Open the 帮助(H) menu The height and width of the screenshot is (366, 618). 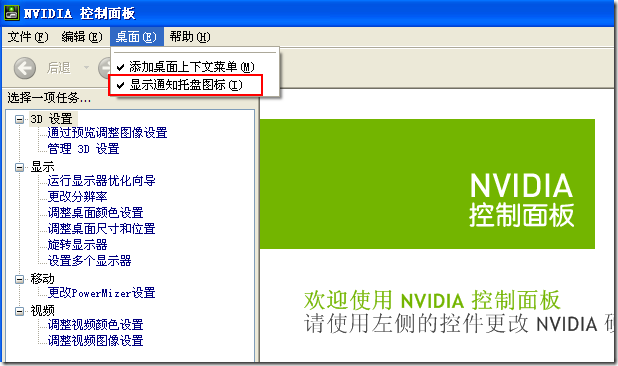point(190,37)
